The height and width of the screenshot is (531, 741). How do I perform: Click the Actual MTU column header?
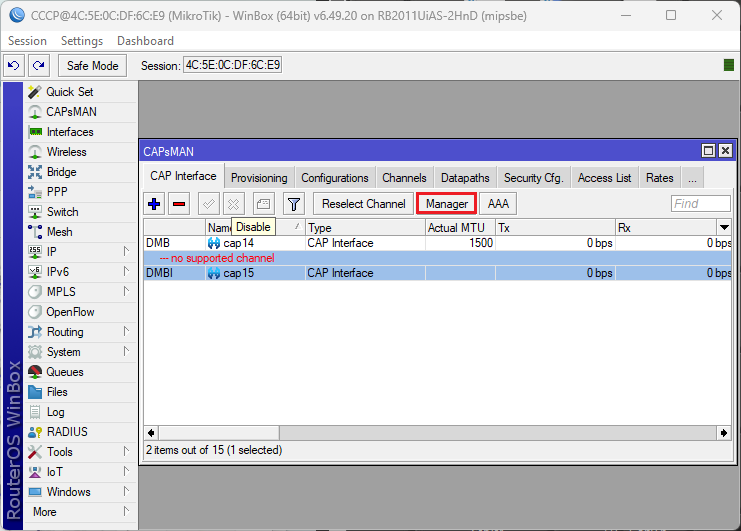(x=460, y=228)
